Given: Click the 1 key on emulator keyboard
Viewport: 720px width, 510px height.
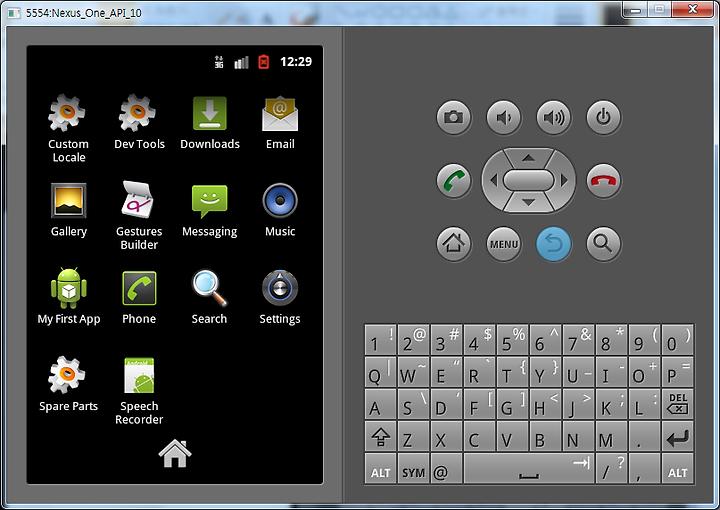Looking at the screenshot, I should tap(381, 340).
